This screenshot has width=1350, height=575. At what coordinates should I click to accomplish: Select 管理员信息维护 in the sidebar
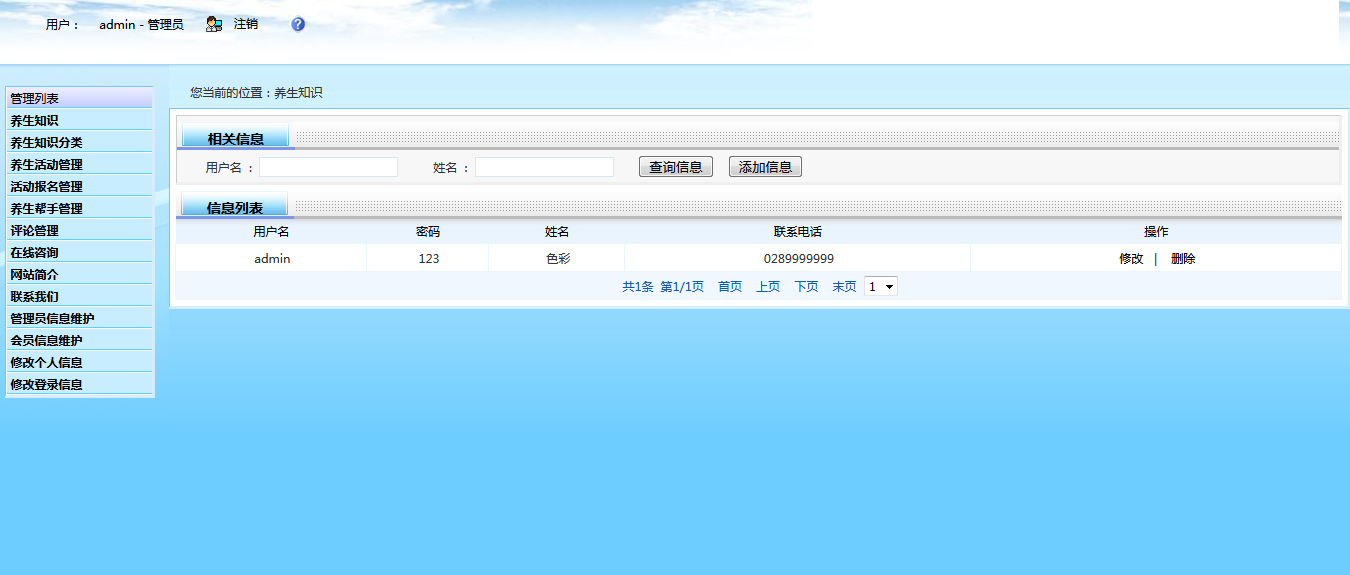[79, 318]
